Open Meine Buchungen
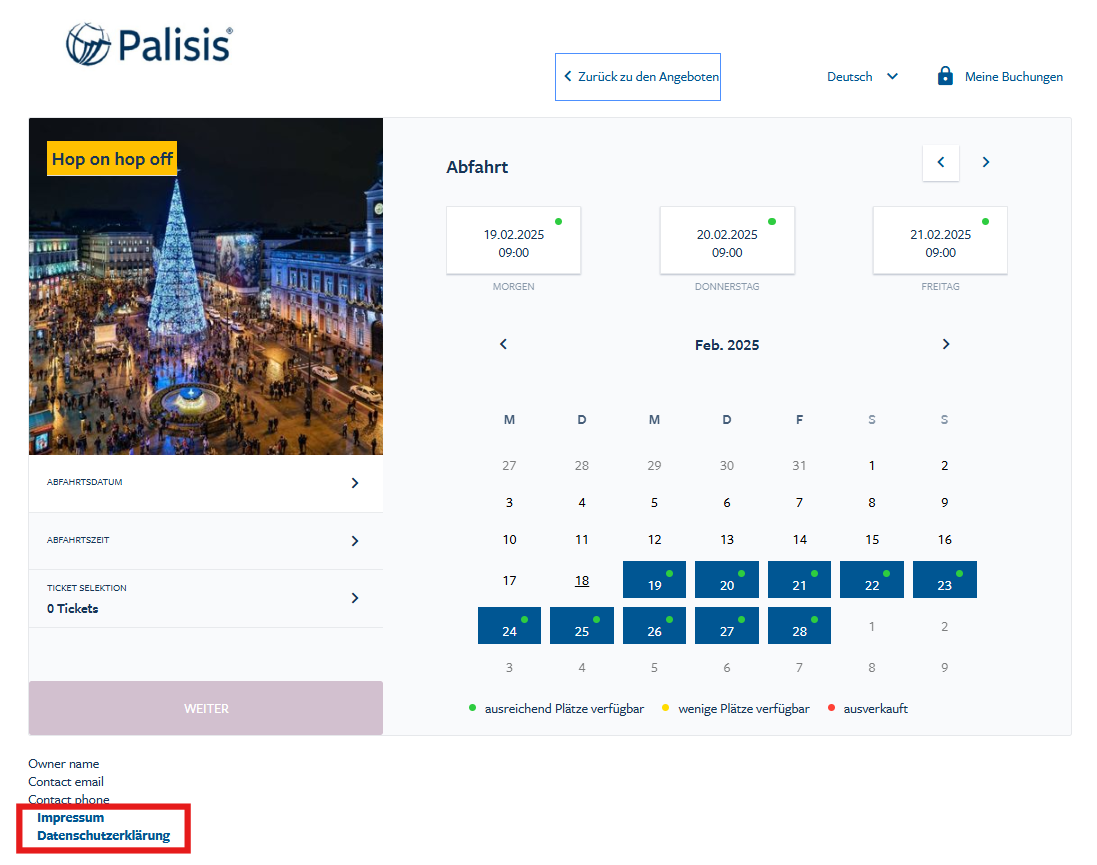The image size is (1097, 865). (x=1013, y=77)
